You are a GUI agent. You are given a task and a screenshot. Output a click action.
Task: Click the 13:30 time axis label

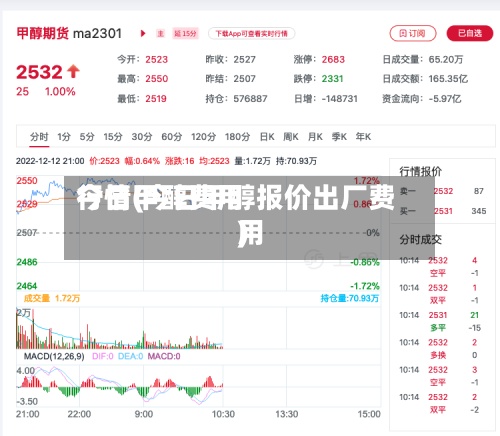[x=287, y=414]
